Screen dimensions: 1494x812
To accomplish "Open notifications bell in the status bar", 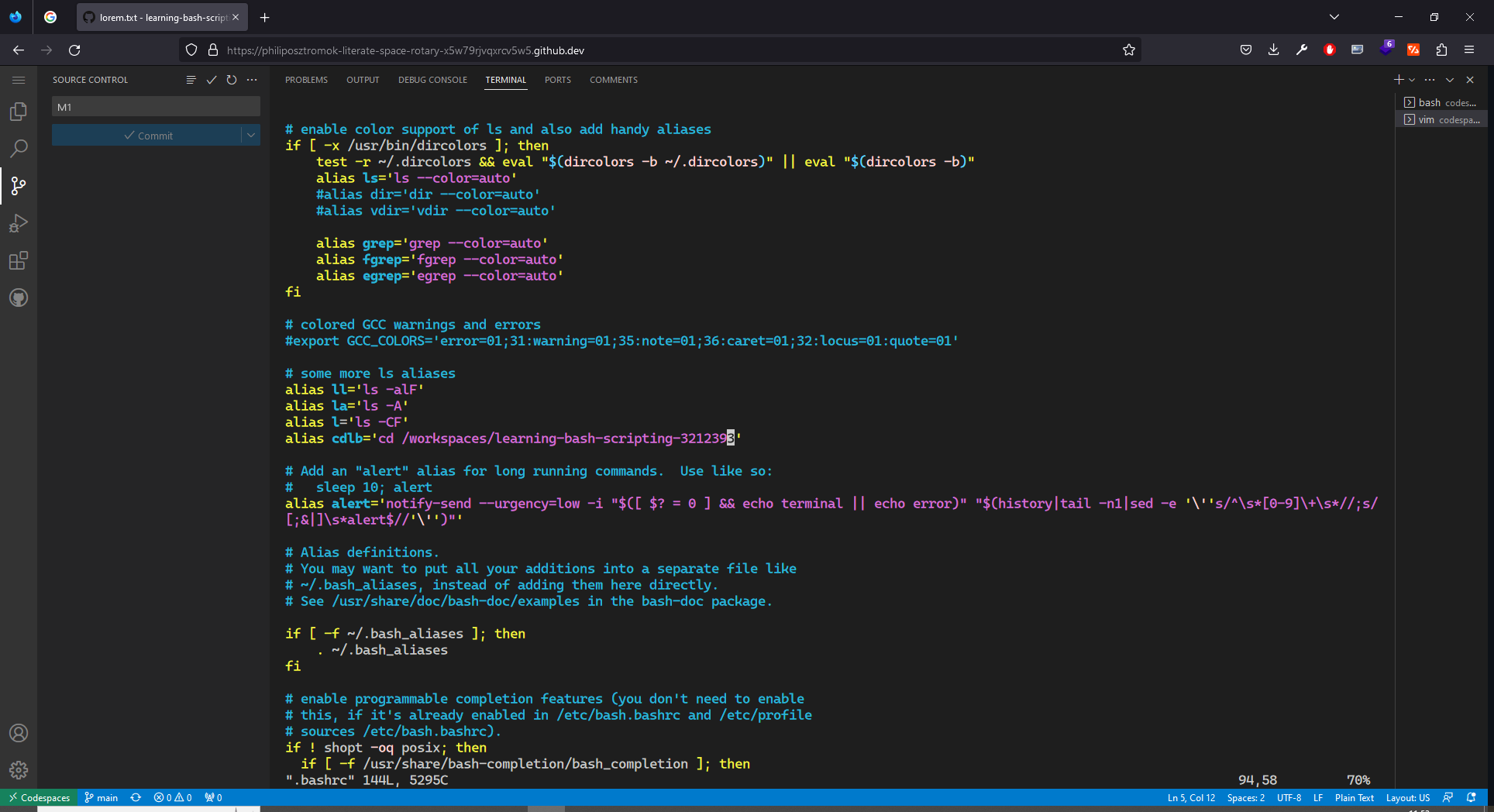I will tap(1472, 797).
